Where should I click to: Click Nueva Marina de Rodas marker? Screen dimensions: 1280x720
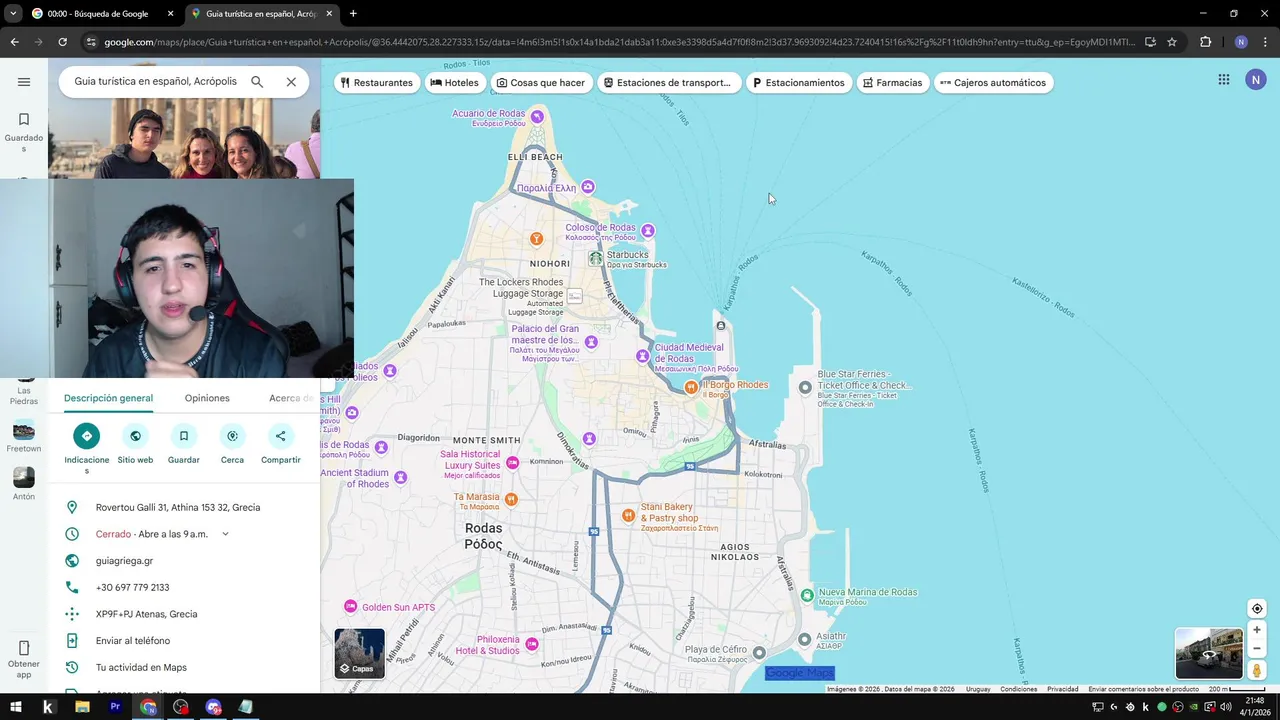pos(807,595)
